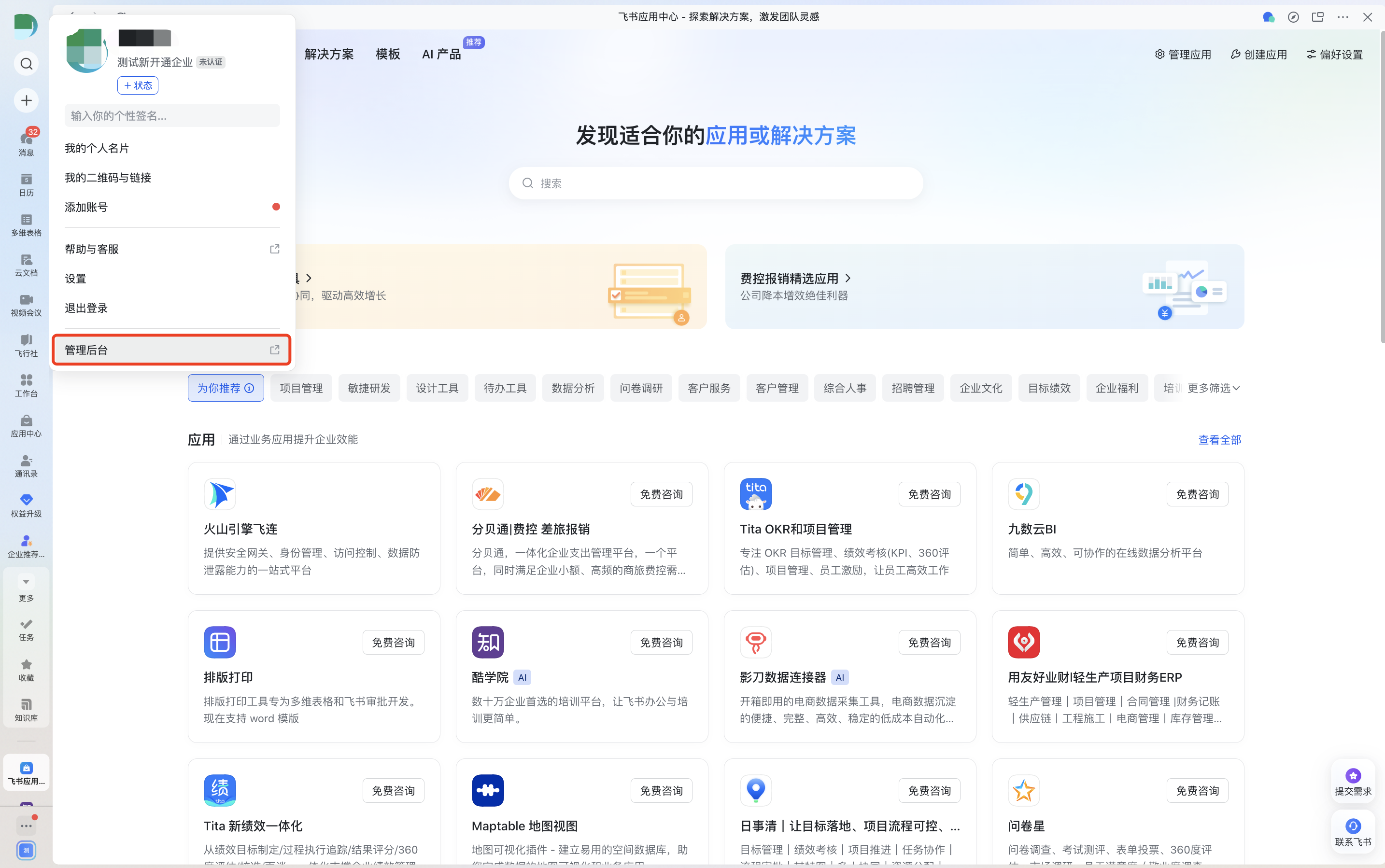1385x868 pixels.
Task: Open Maptable 地图视图 app icon
Action: 488,790
